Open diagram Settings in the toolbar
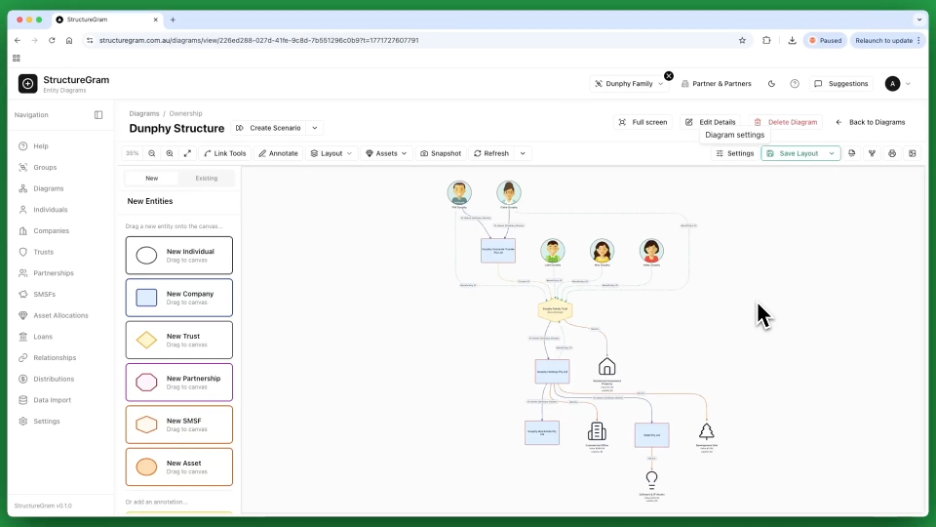Screen dimensions: 936x528 tap(735, 153)
